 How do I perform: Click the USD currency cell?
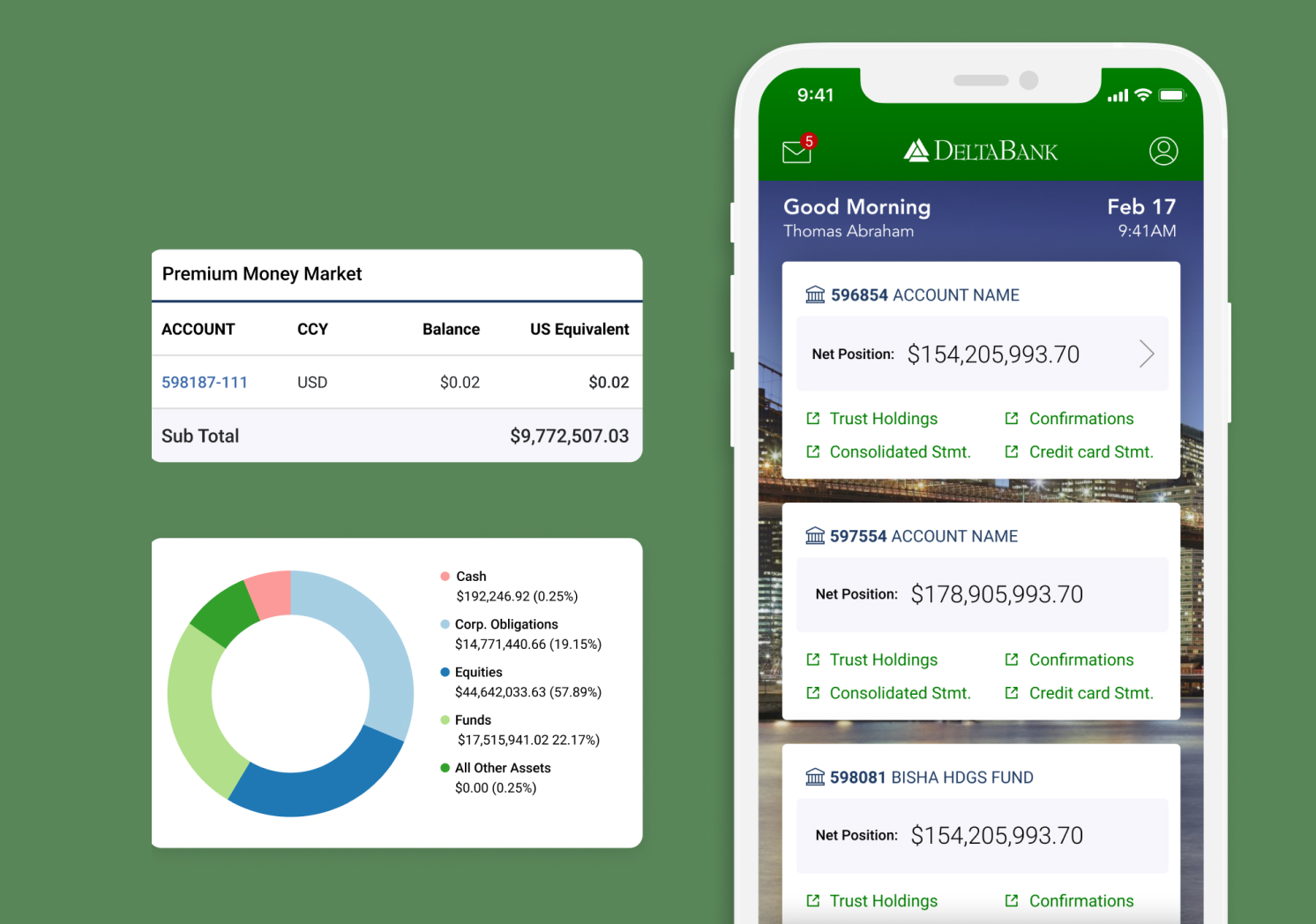click(x=312, y=383)
